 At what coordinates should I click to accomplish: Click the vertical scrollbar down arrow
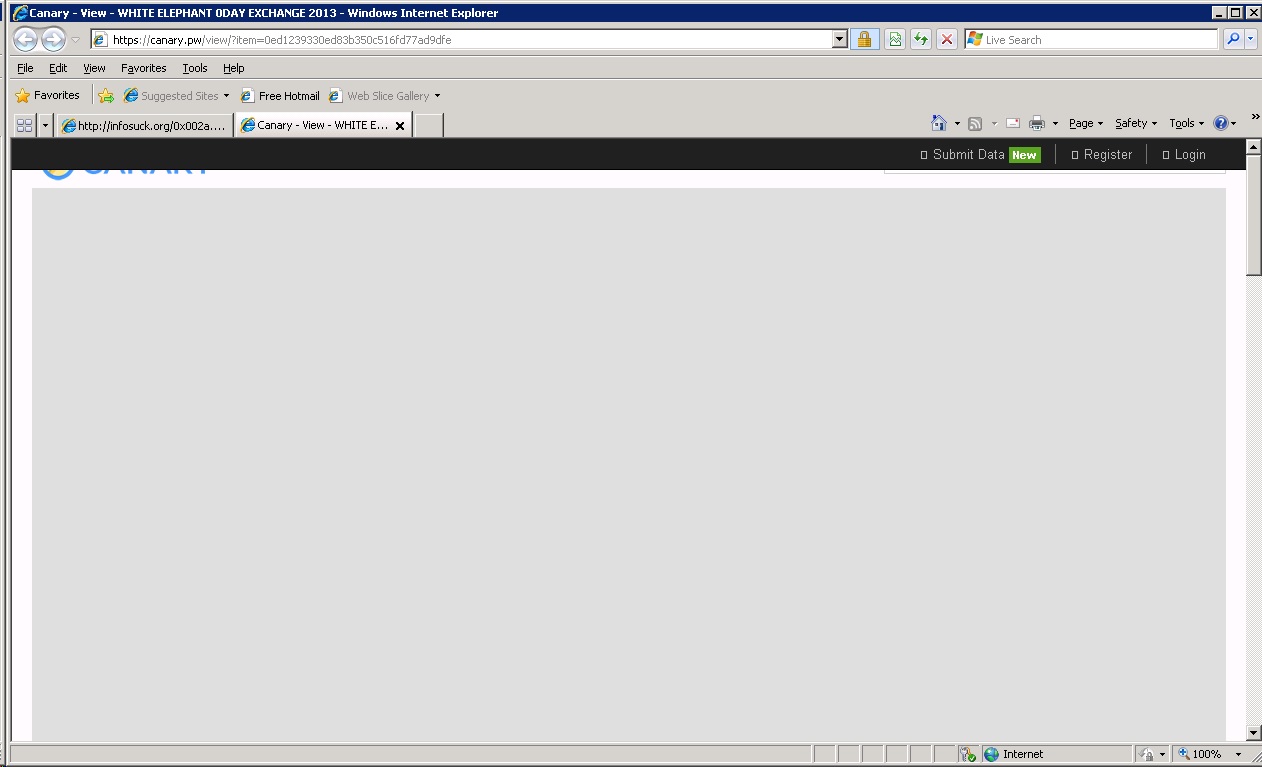(1254, 733)
